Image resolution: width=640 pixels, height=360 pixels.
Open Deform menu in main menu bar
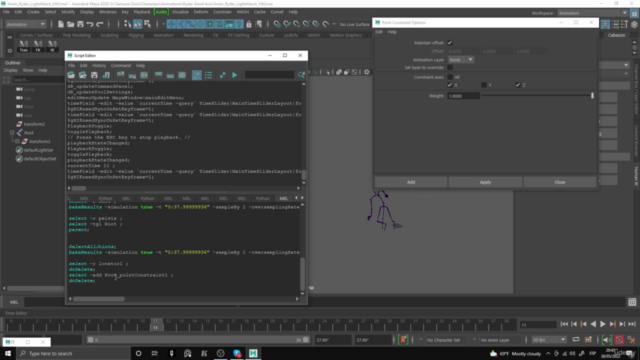click(200, 12)
